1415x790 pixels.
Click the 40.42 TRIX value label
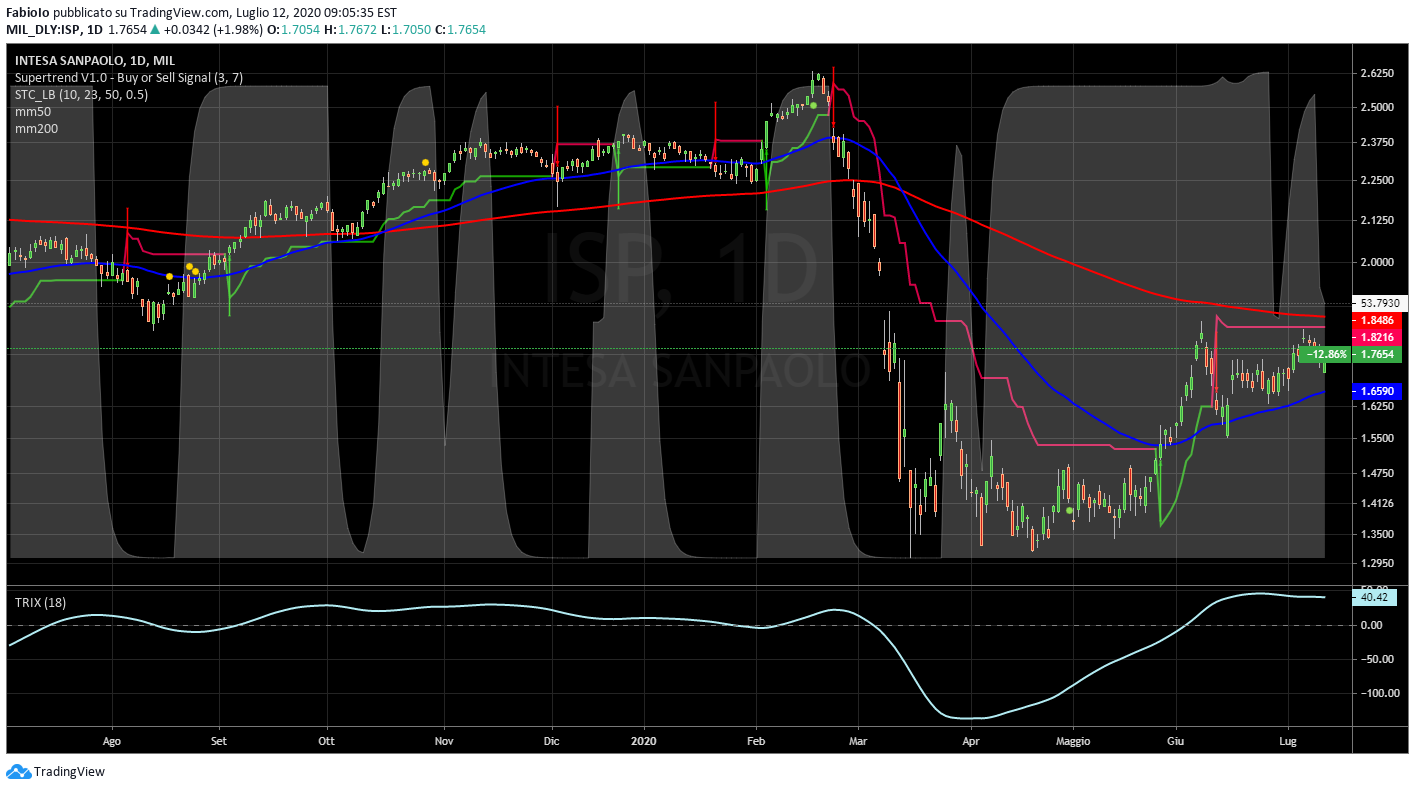[1372, 597]
